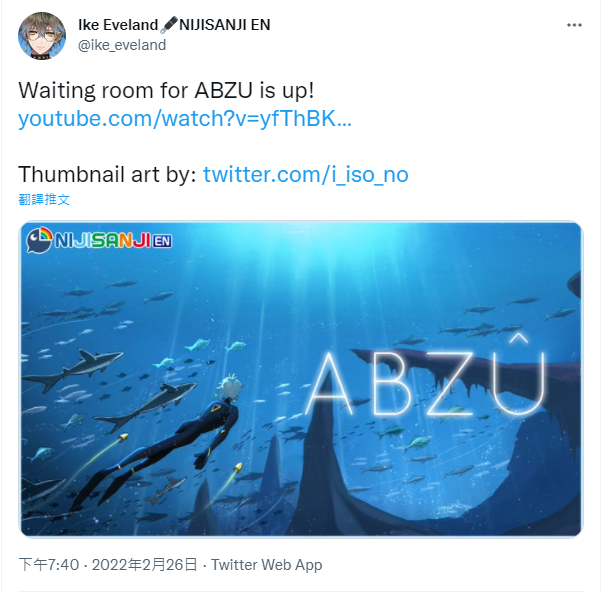Click the pen emoji beside Ike Eveland's name

tap(168, 25)
